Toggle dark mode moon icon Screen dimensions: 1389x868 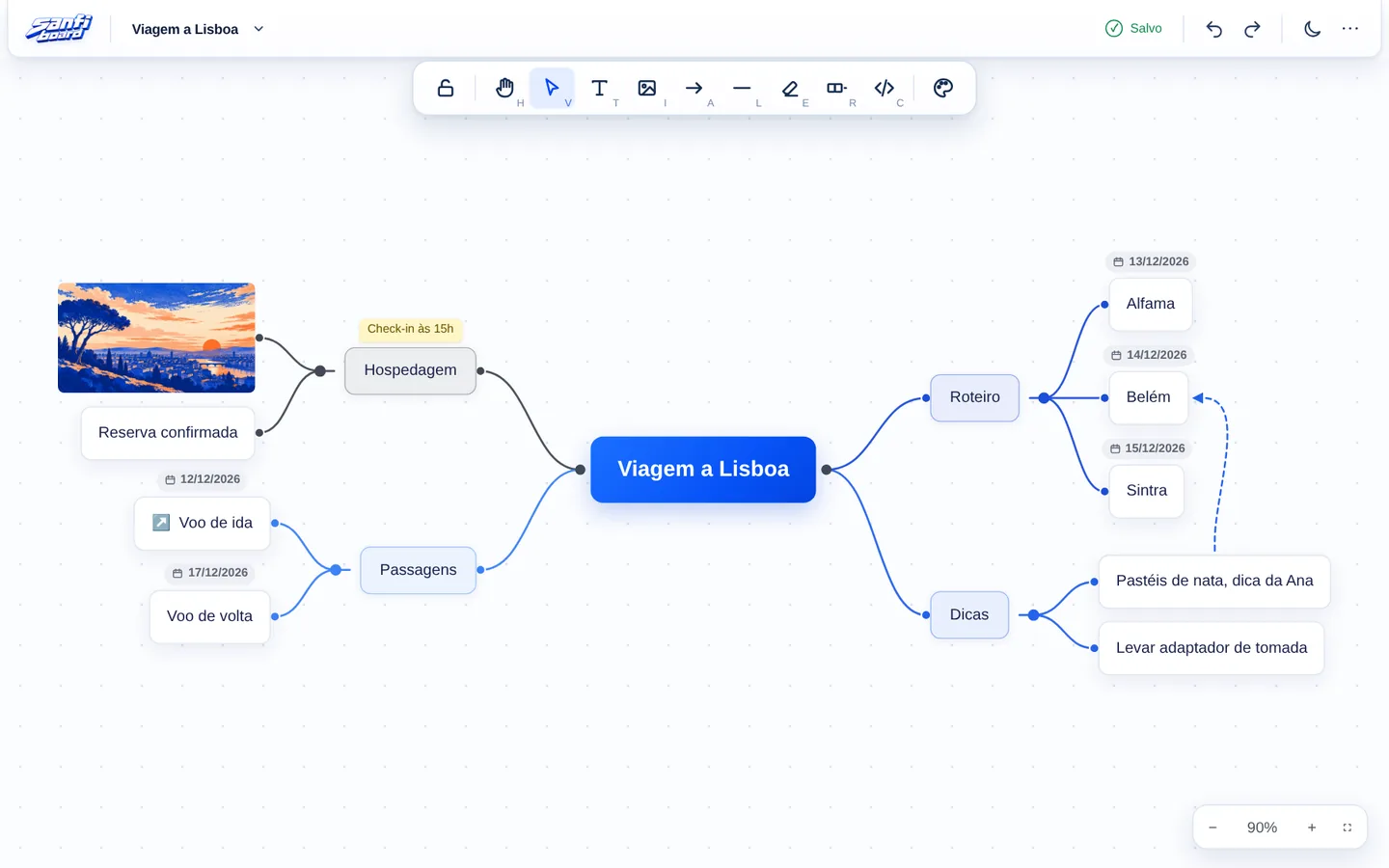click(1312, 29)
